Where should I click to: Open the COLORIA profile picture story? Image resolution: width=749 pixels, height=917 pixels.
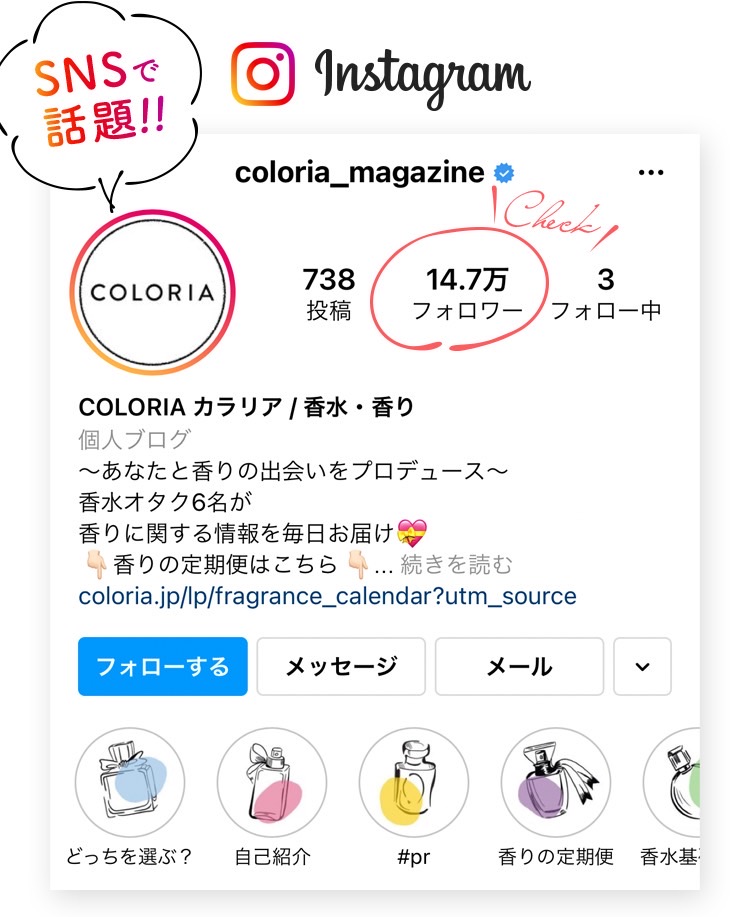tap(153, 292)
